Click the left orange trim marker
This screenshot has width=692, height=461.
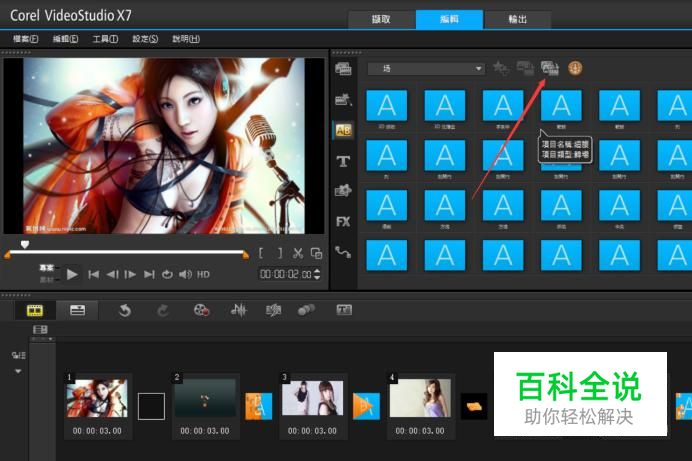(7, 255)
